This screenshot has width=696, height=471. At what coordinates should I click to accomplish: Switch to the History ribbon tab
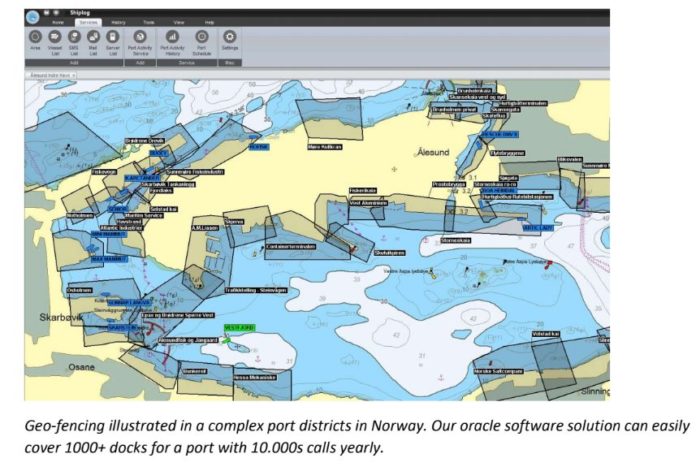[x=117, y=21]
